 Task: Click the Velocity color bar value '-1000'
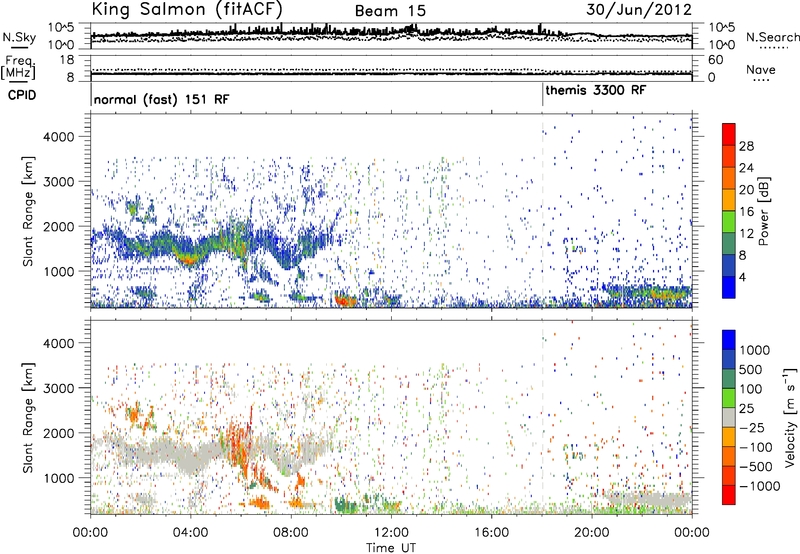760,486
